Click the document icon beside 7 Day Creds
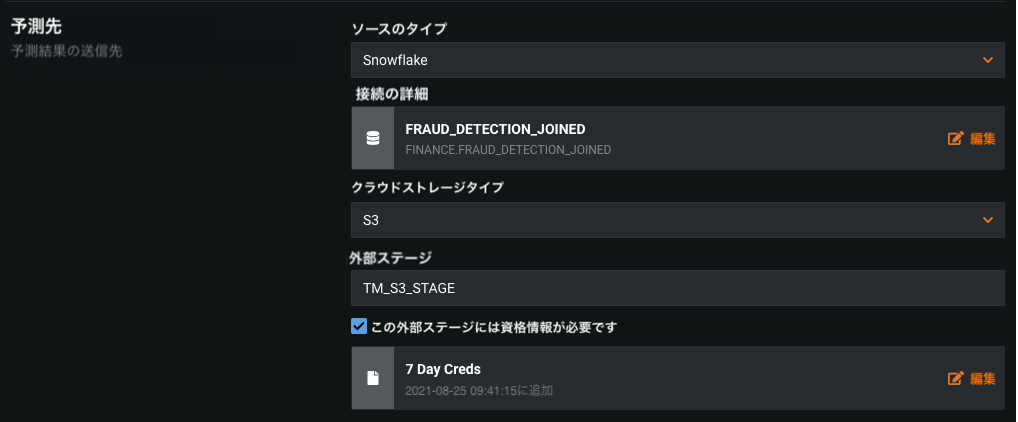This screenshot has height=422, width=1018. point(373,378)
